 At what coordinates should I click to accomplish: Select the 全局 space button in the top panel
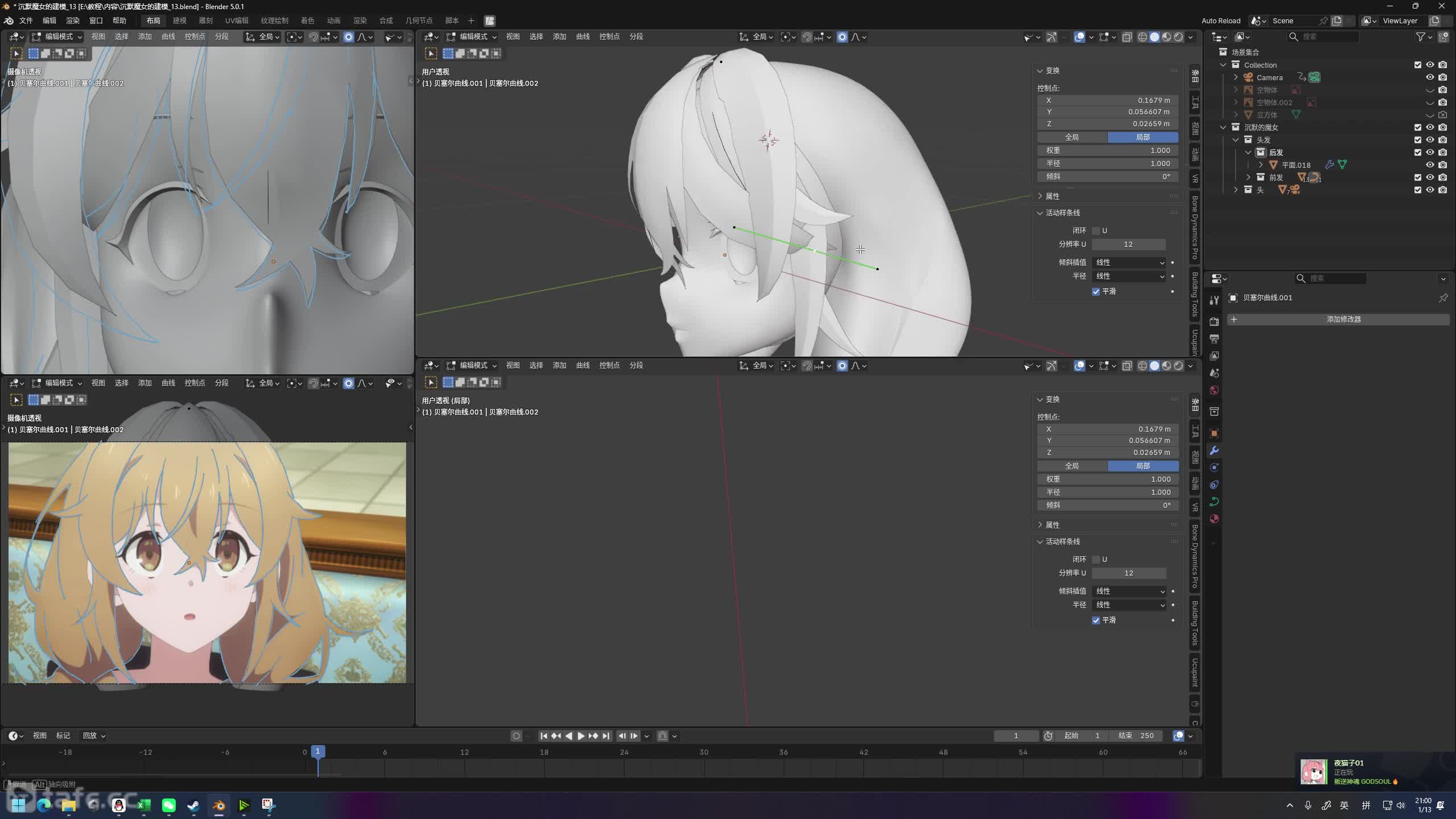[x=1072, y=137]
